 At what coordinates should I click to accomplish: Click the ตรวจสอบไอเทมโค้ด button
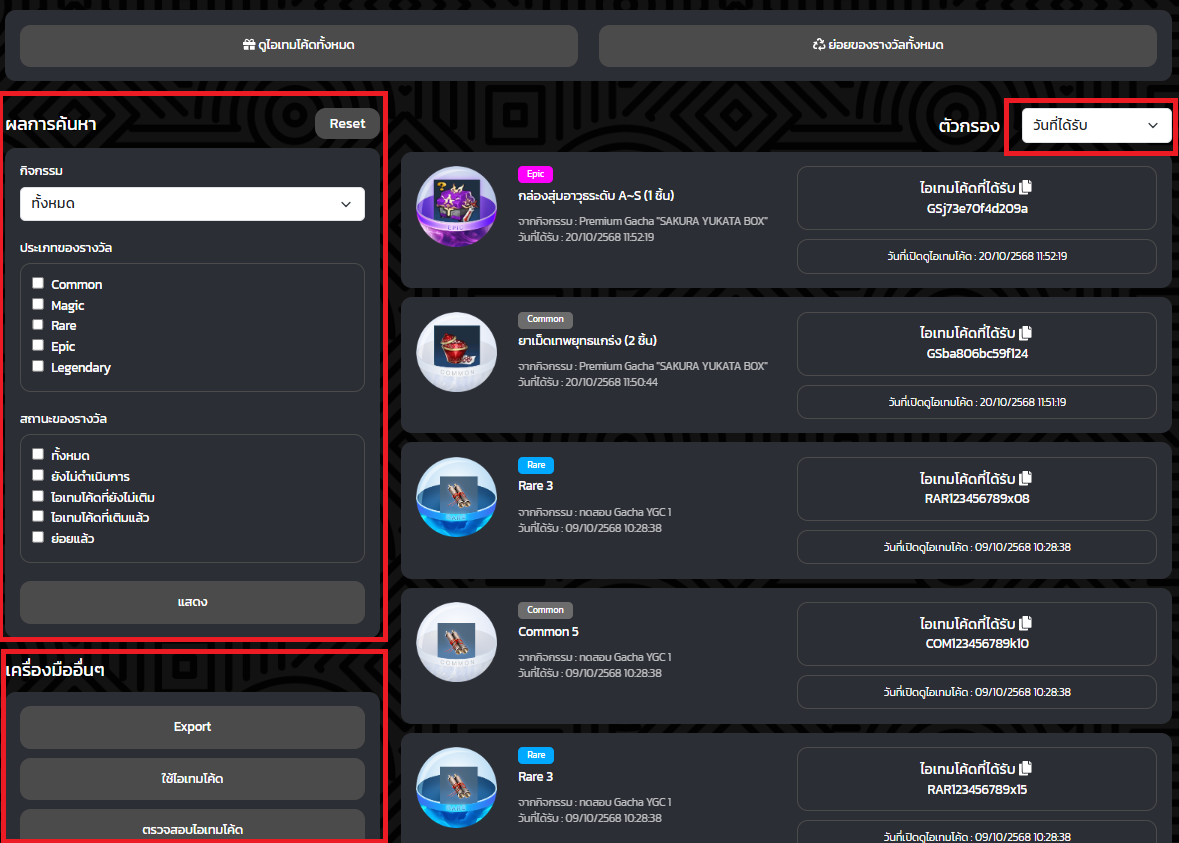tap(192, 828)
